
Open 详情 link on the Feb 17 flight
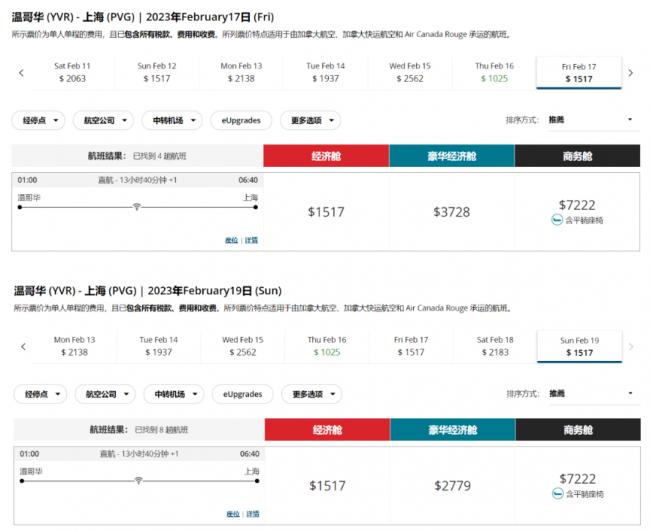tap(251, 240)
